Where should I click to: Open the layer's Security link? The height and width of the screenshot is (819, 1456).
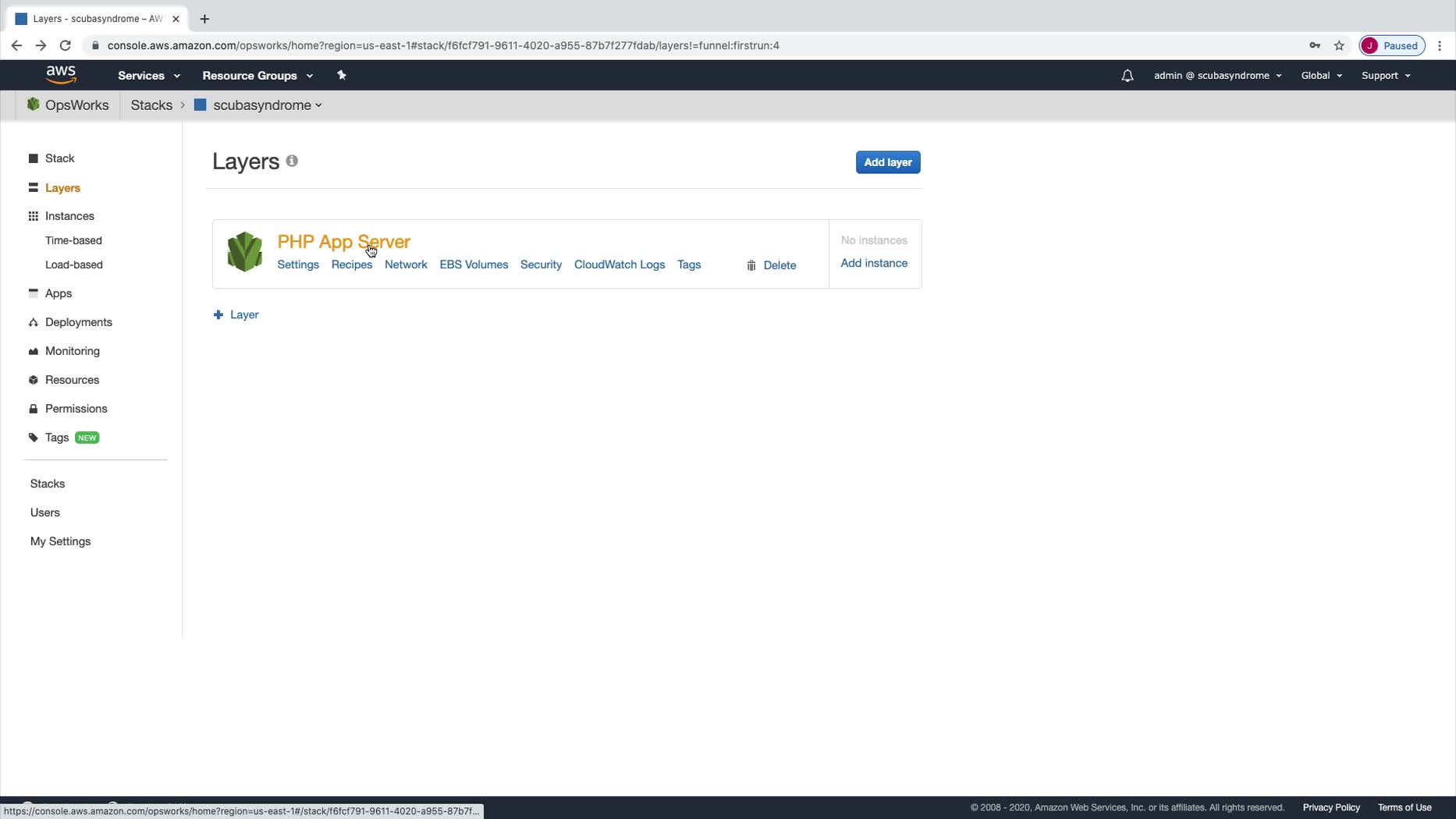[x=541, y=264]
